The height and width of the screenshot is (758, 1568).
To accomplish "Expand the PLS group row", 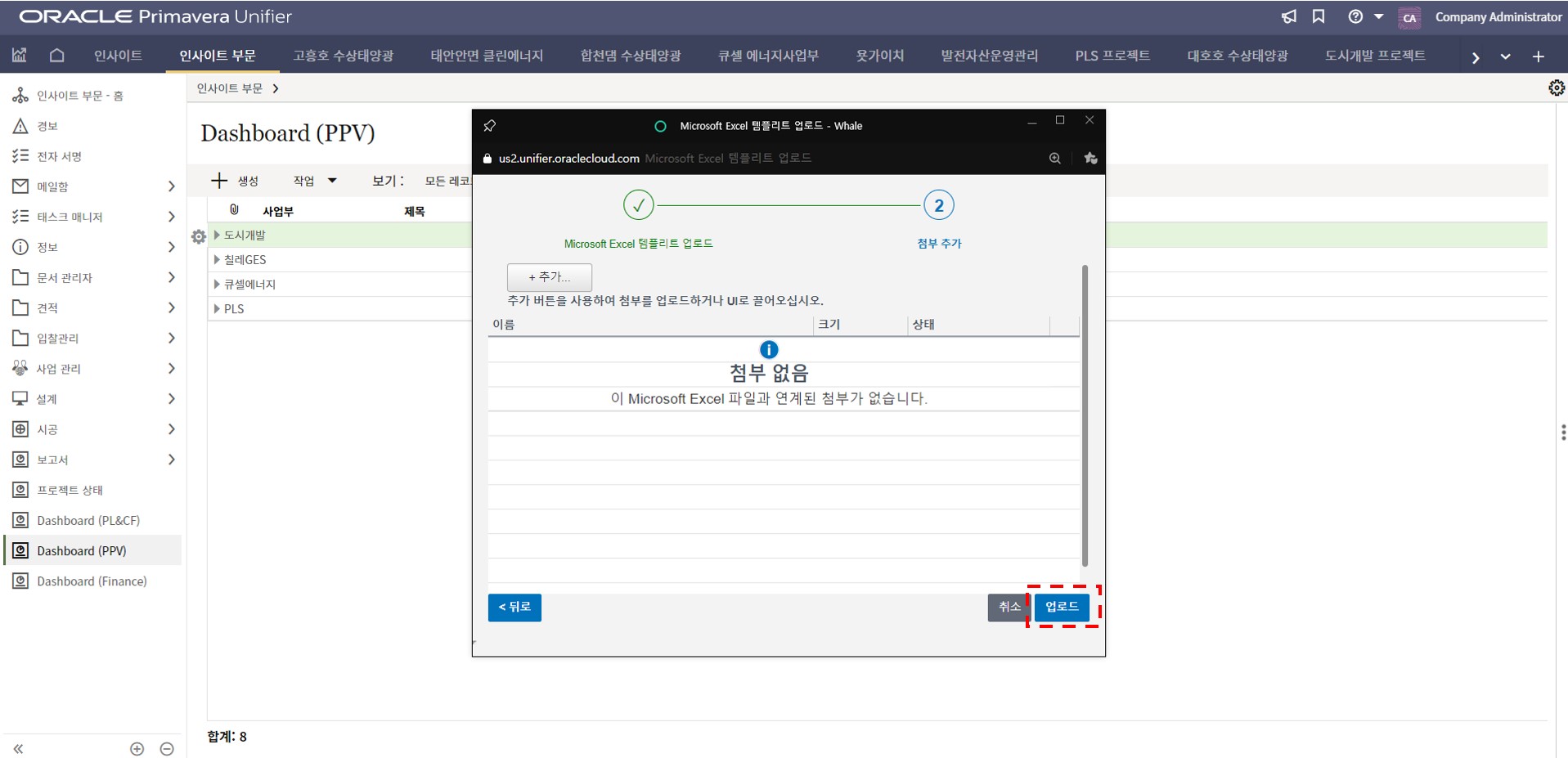I will (x=218, y=309).
